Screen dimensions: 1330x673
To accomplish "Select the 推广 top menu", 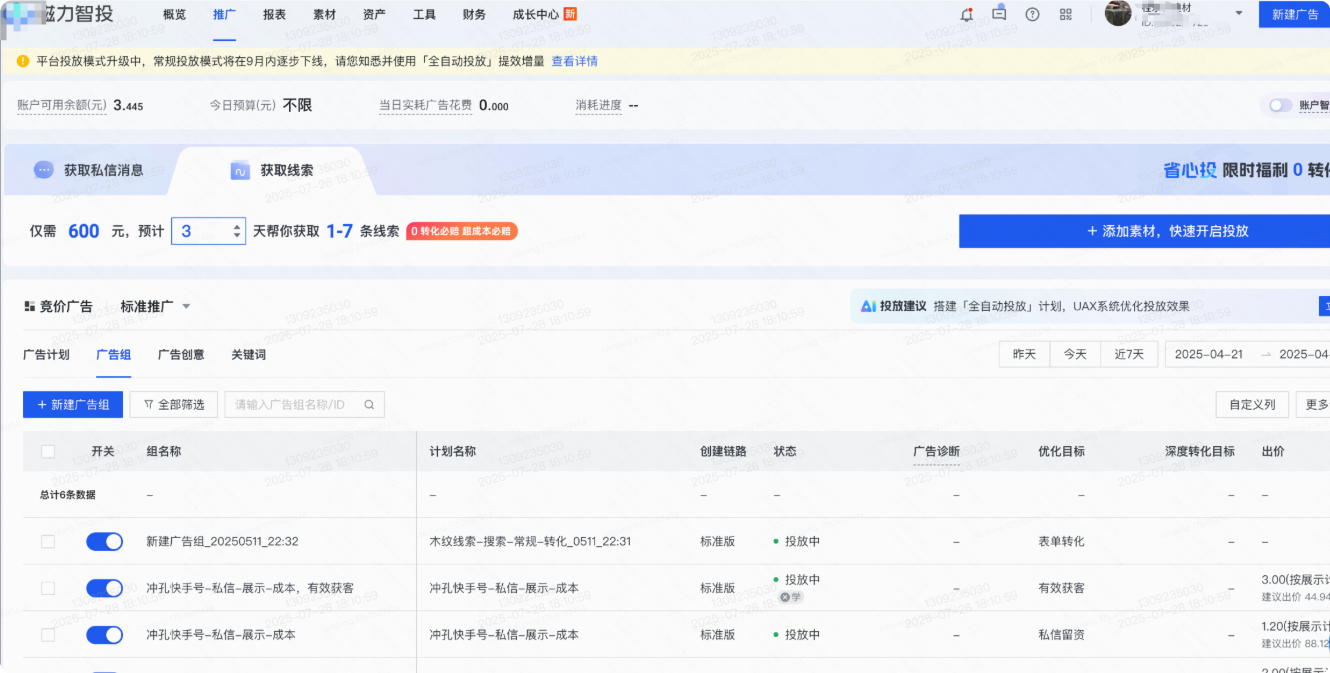I will pyautogui.click(x=224, y=14).
